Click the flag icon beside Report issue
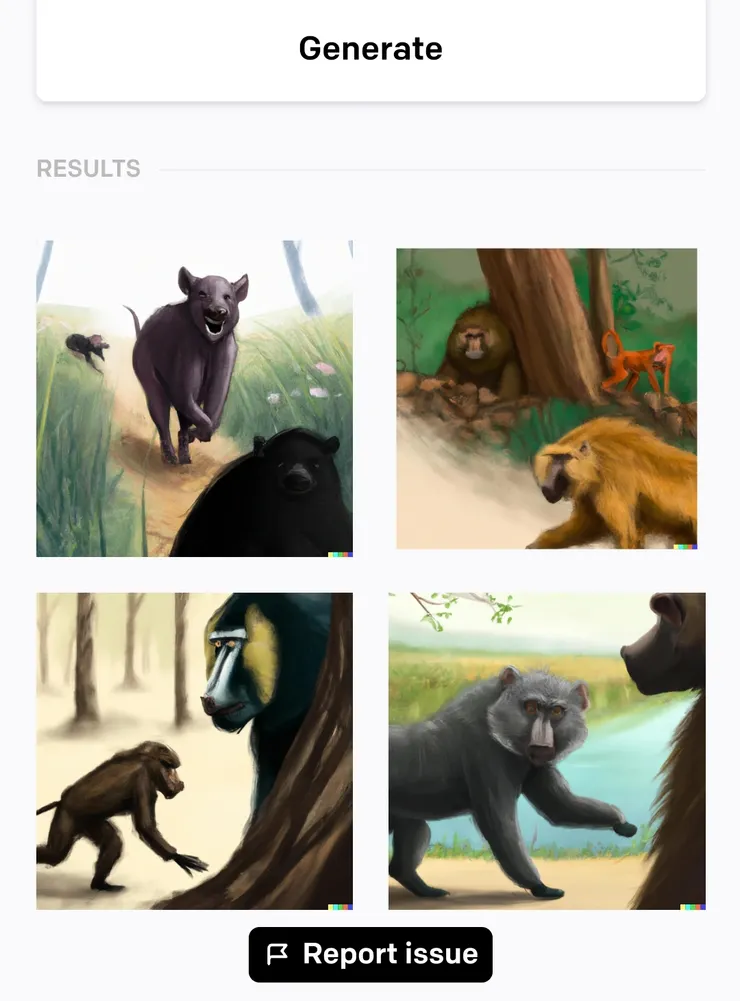This screenshot has width=740, height=1001. [x=277, y=954]
